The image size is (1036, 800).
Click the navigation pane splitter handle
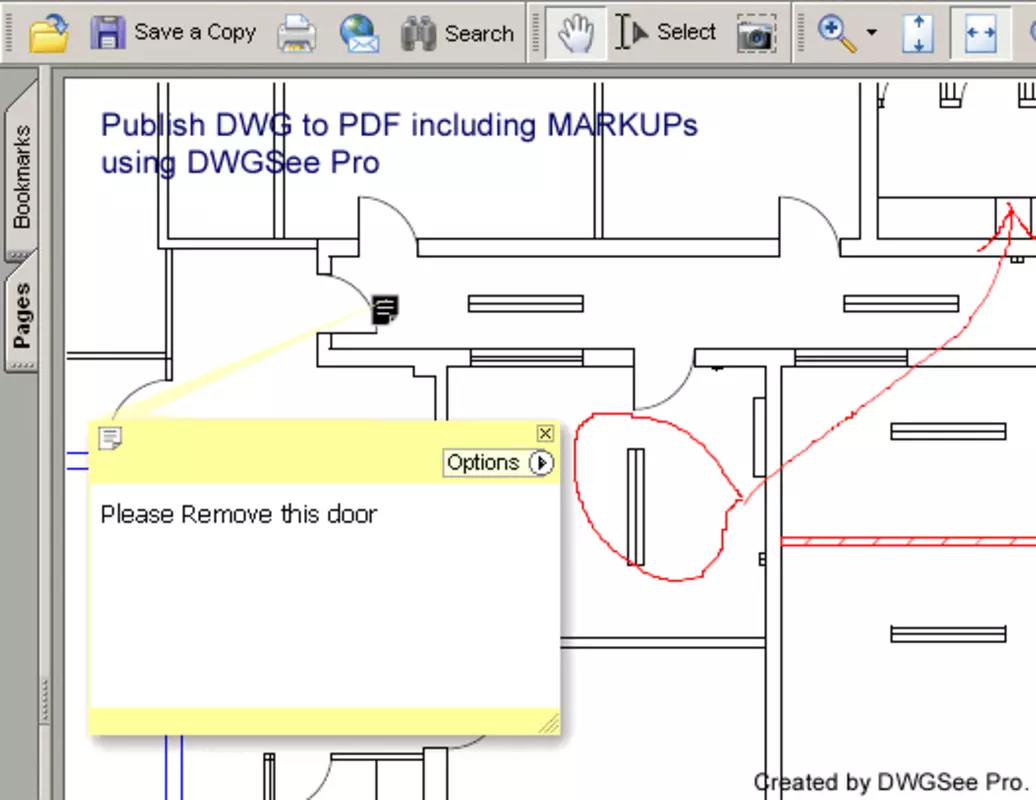[45, 700]
